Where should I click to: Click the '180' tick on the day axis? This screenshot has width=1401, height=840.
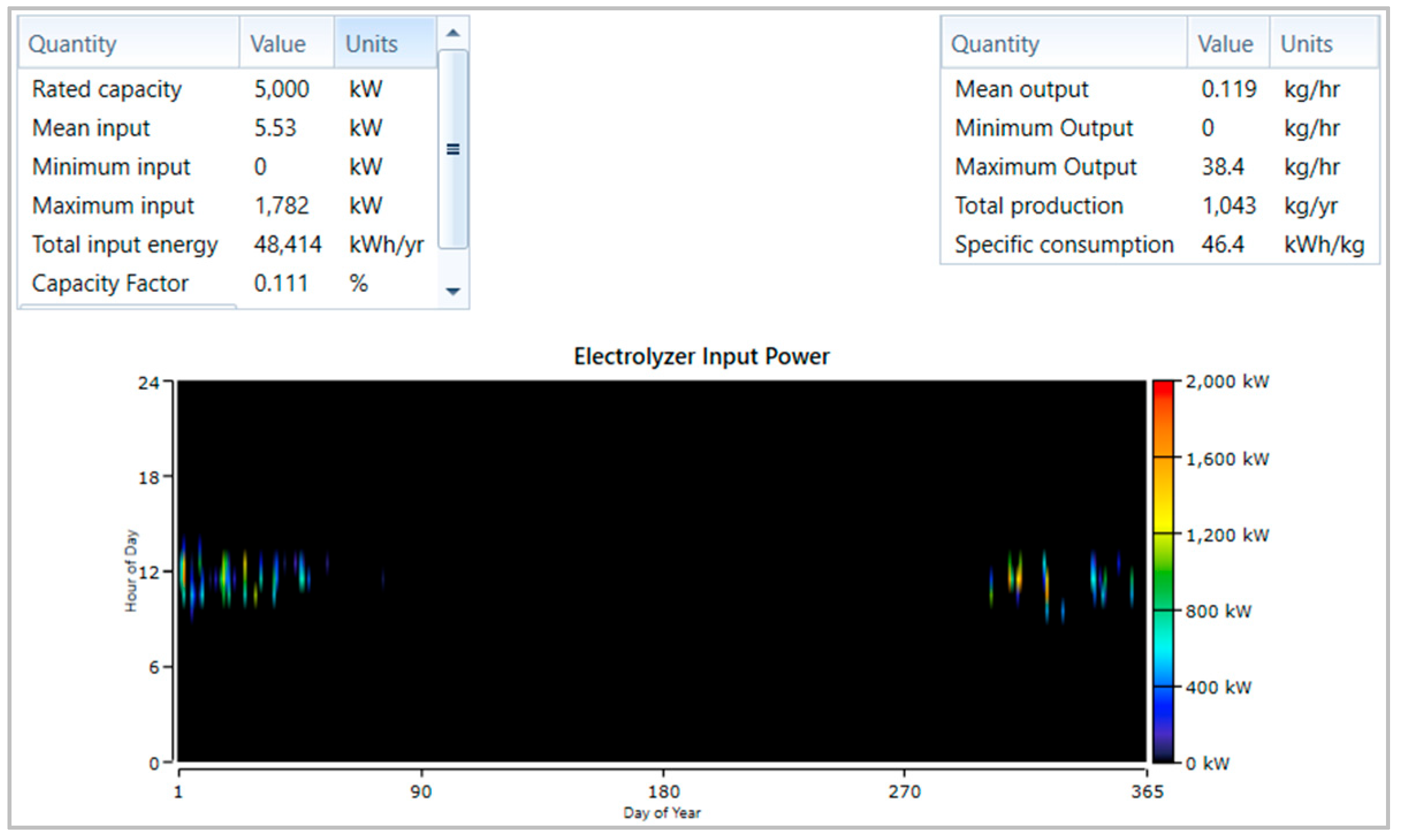point(664,792)
